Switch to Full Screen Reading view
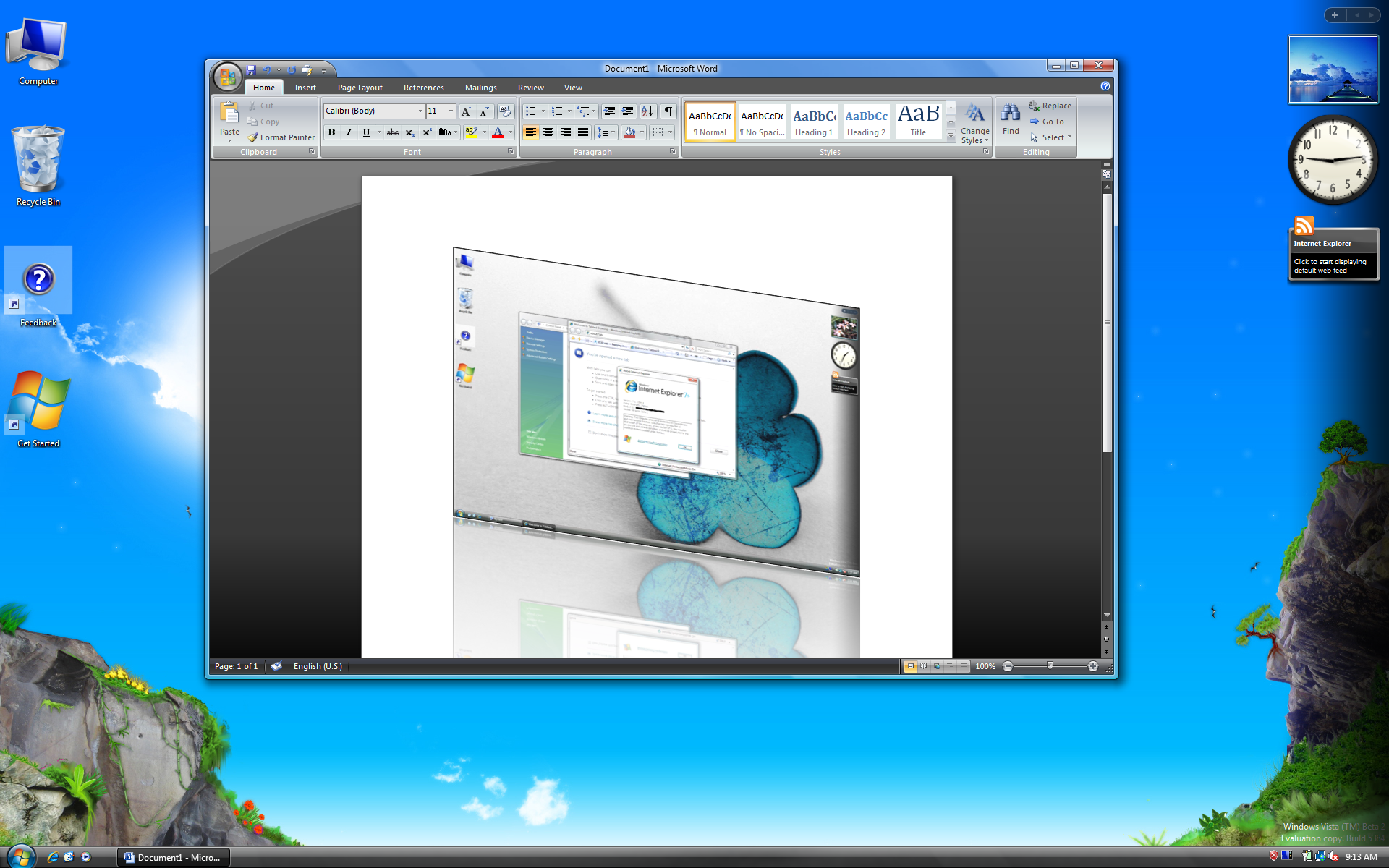Viewport: 1389px width, 868px height. (924, 666)
